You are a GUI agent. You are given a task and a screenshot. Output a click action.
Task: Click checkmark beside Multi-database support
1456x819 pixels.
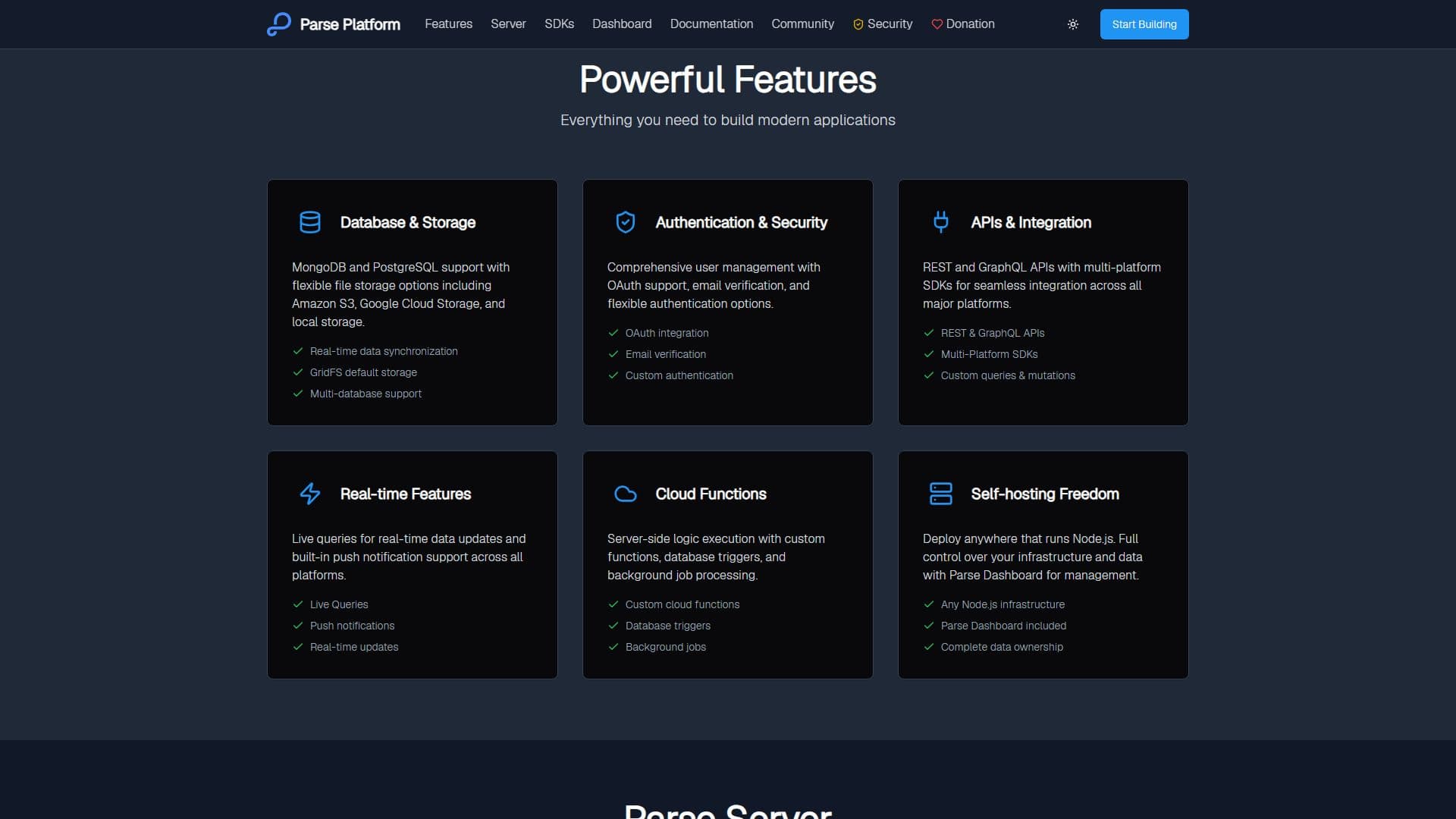298,394
